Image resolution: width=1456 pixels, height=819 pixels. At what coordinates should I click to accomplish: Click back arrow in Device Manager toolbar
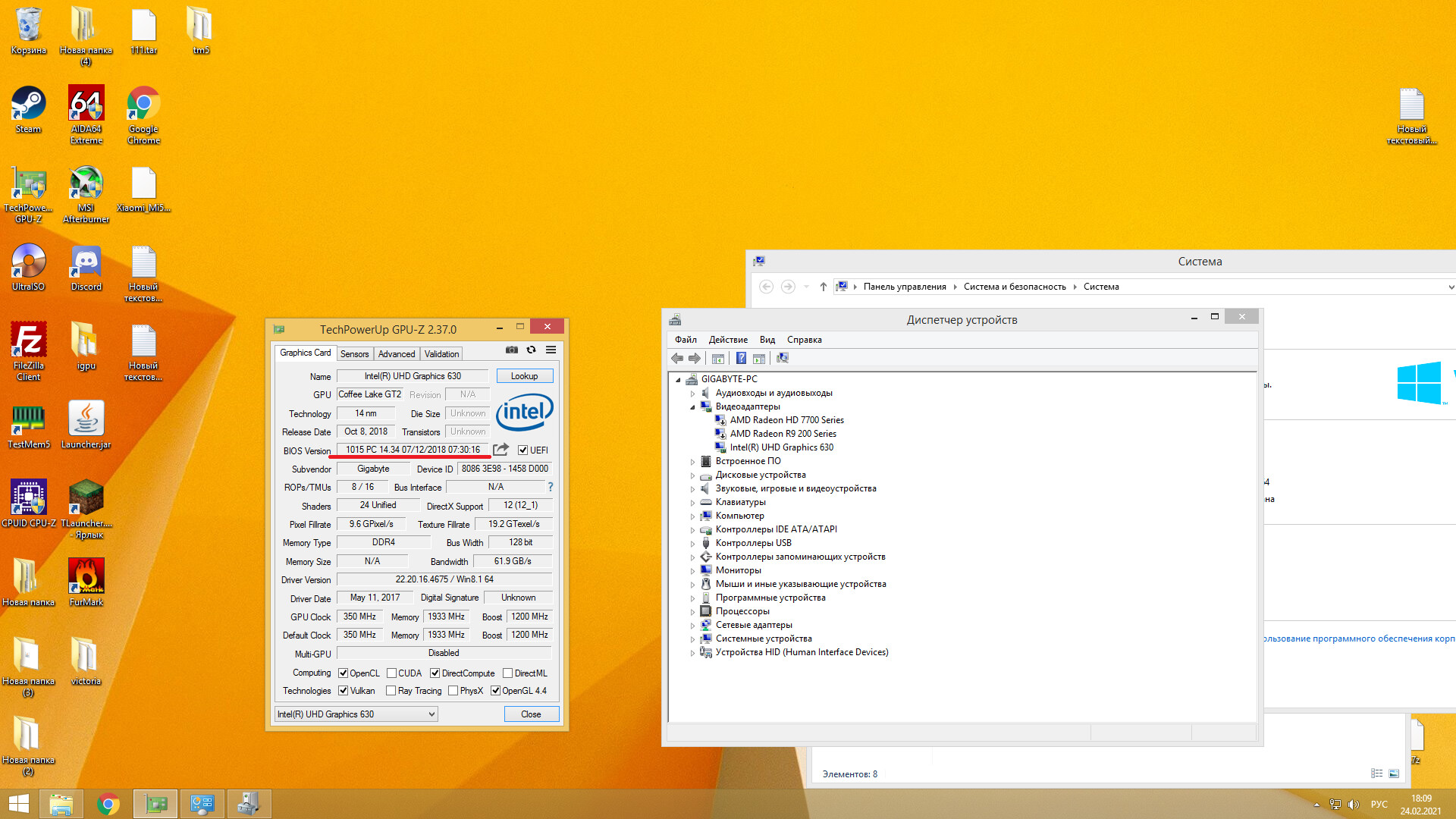[x=677, y=359]
